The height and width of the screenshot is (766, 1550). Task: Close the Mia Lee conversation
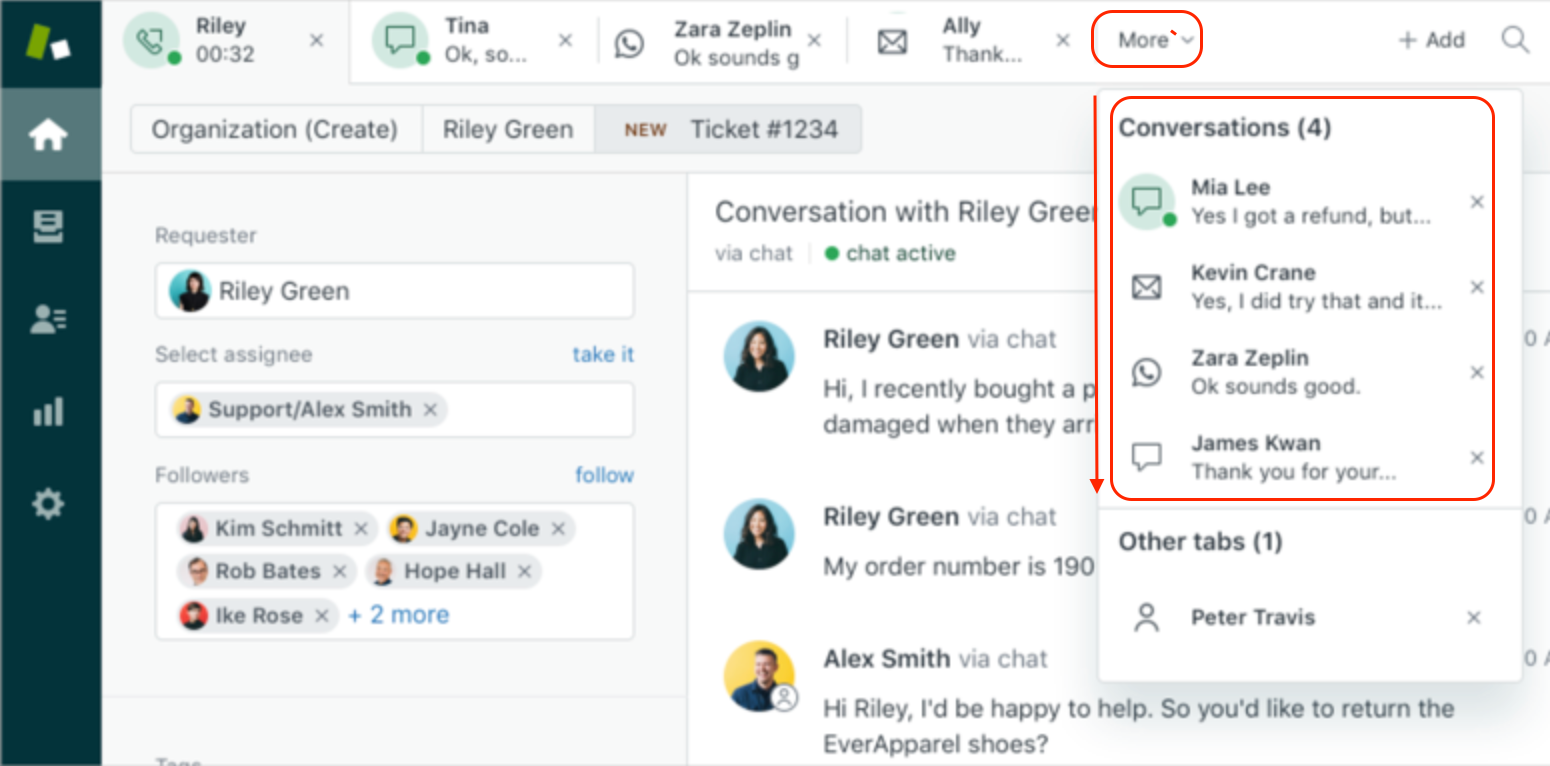tap(1476, 202)
